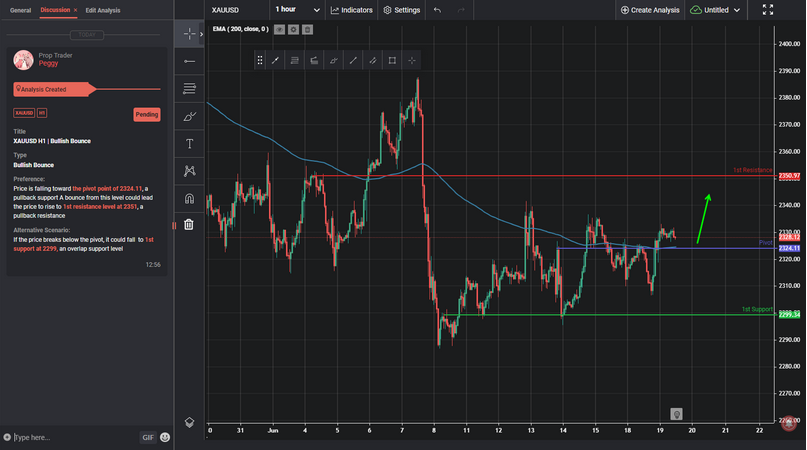
Task: Focus the Type here message field
Action: click(75, 437)
